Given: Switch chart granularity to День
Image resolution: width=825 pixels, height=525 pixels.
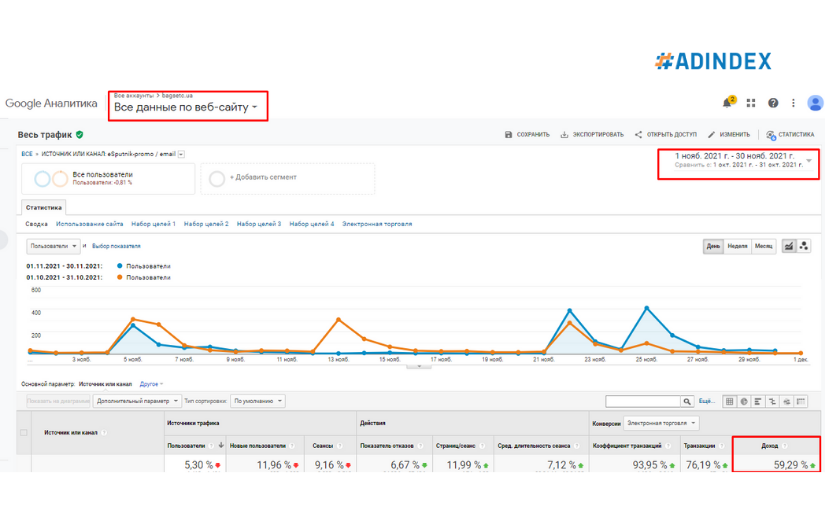Looking at the screenshot, I should click(x=713, y=246).
